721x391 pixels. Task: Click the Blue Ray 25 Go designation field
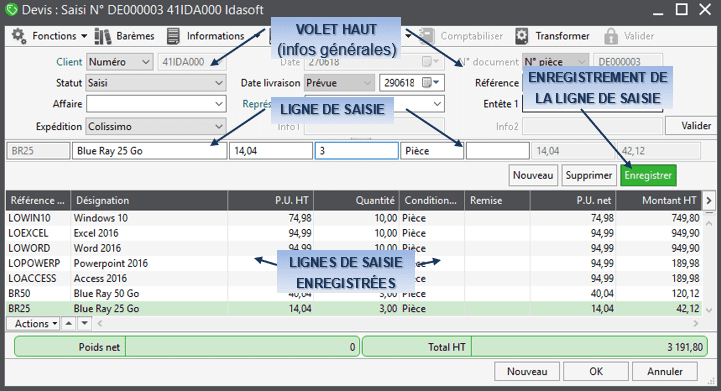(149, 151)
